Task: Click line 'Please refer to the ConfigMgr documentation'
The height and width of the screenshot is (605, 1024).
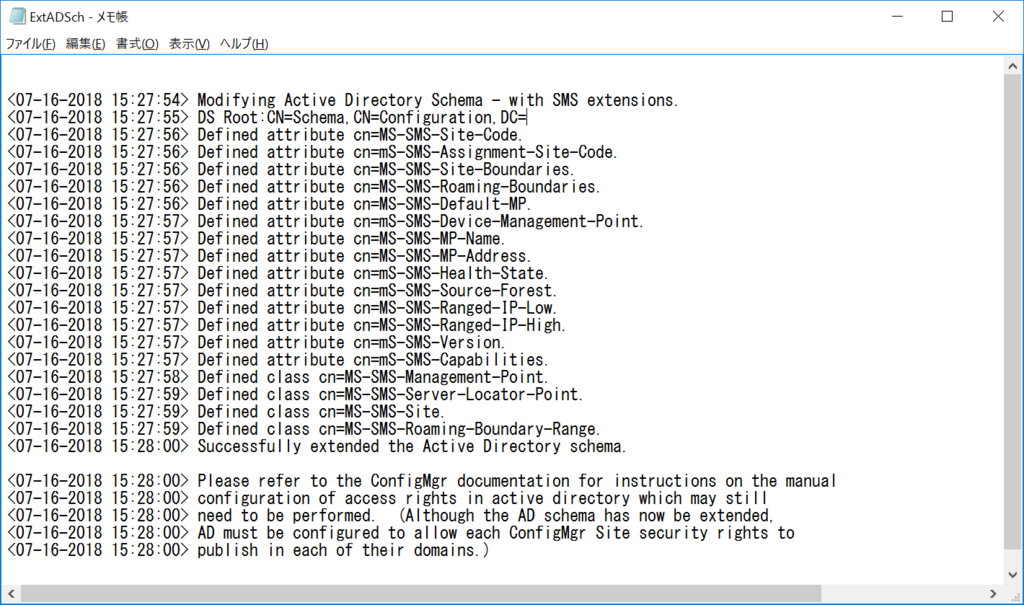Action: tap(422, 481)
